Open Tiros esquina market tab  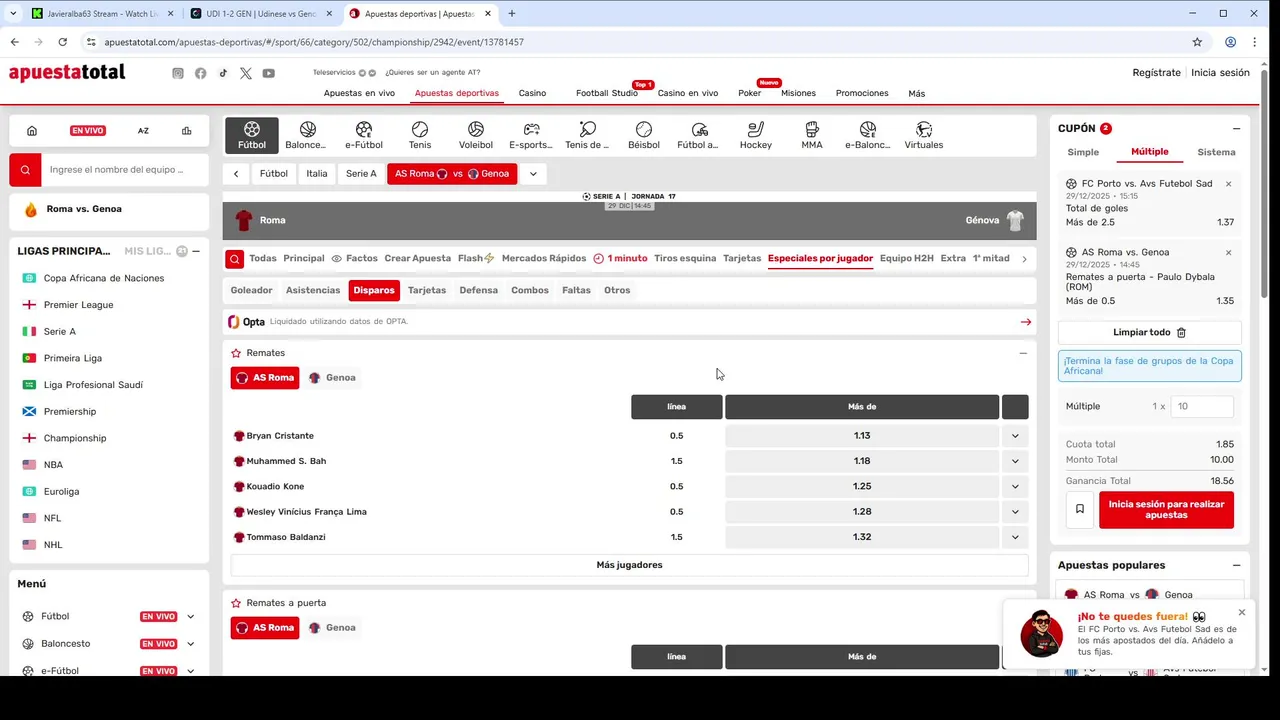[x=685, y=258]
